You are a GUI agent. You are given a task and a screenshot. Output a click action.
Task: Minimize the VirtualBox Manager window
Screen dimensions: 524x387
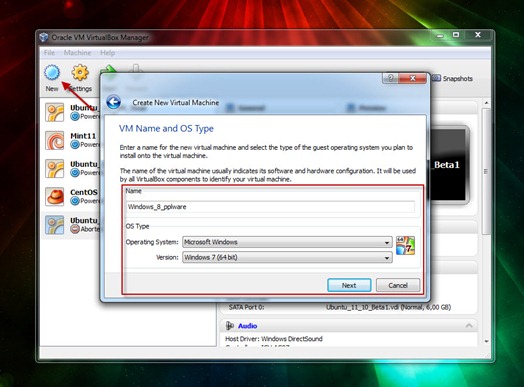point(440,35)
